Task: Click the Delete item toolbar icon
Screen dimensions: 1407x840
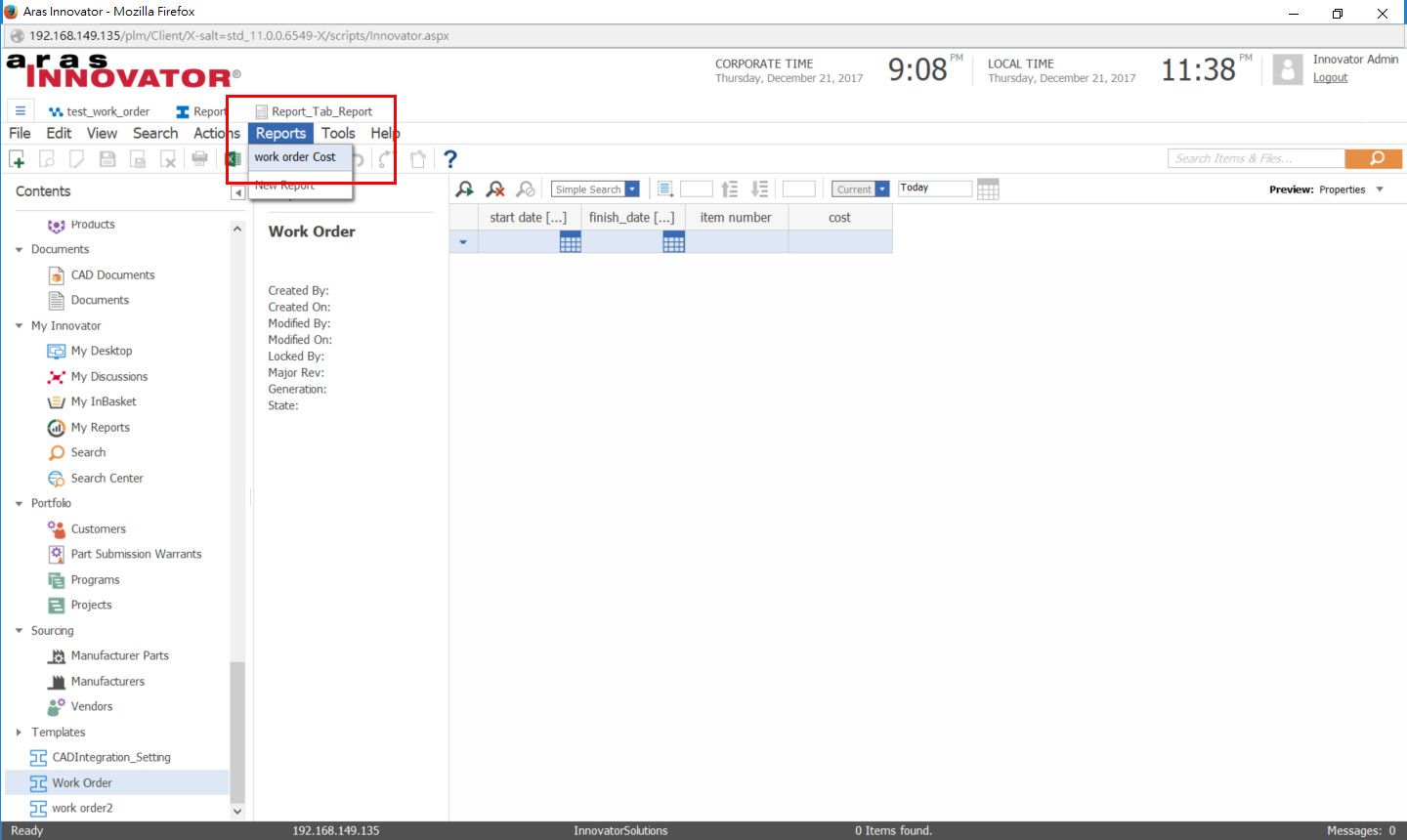Action: (x=168, y=159)
